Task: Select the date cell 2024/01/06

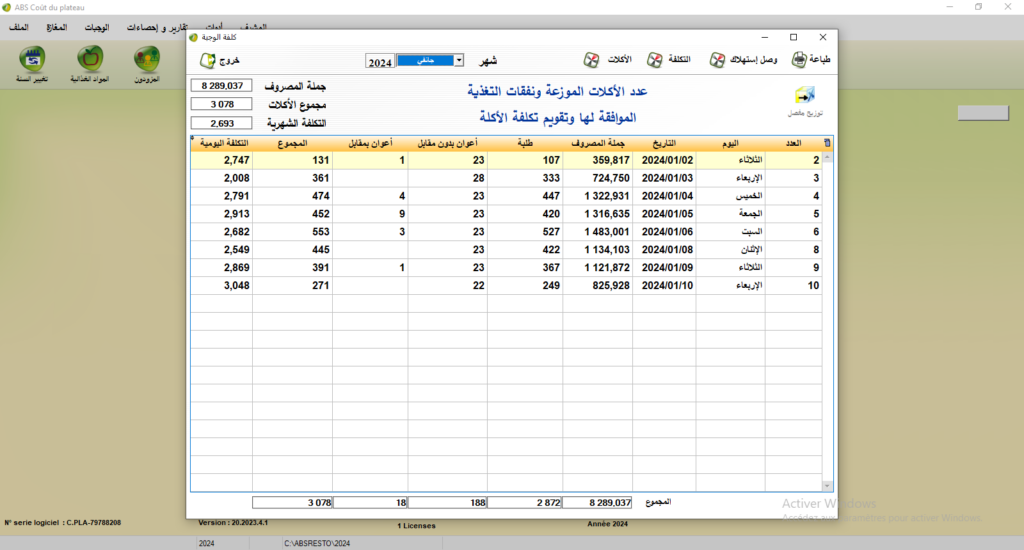Action: pos(664,232)
